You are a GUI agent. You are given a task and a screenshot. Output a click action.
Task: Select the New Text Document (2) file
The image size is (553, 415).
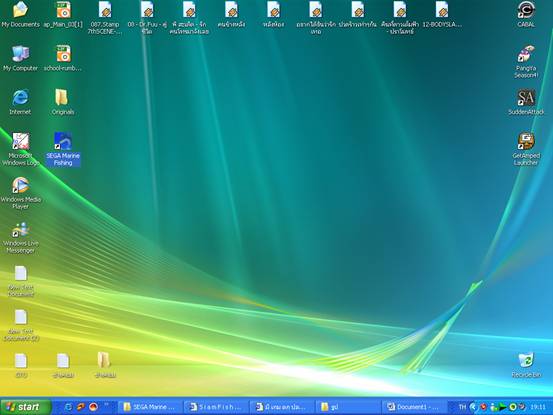tap(20, 325)
